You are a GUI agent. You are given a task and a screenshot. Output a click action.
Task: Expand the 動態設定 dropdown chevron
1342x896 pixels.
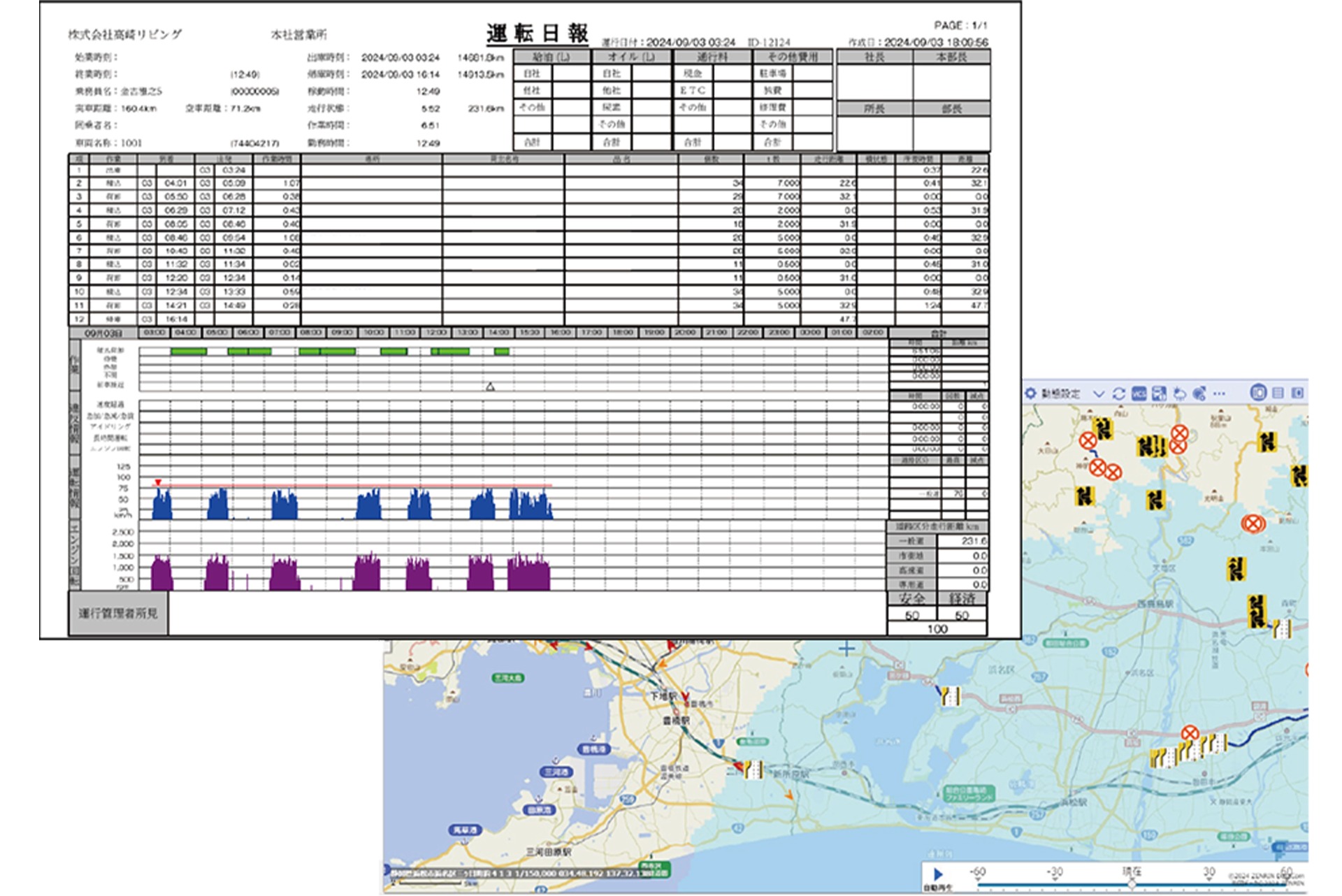[1099, 394]
